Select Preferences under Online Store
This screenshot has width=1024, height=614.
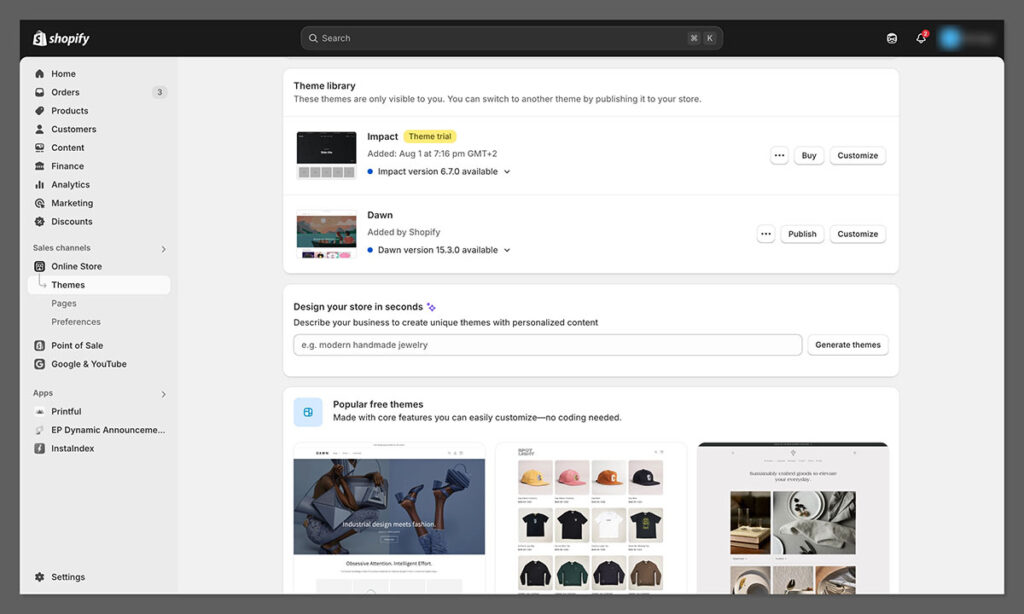point(76,322)
